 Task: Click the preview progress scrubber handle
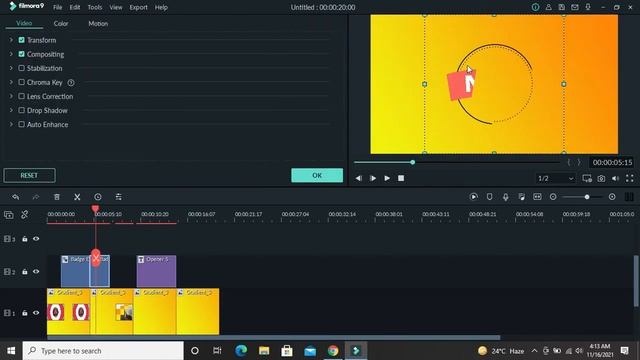(413, 162)
